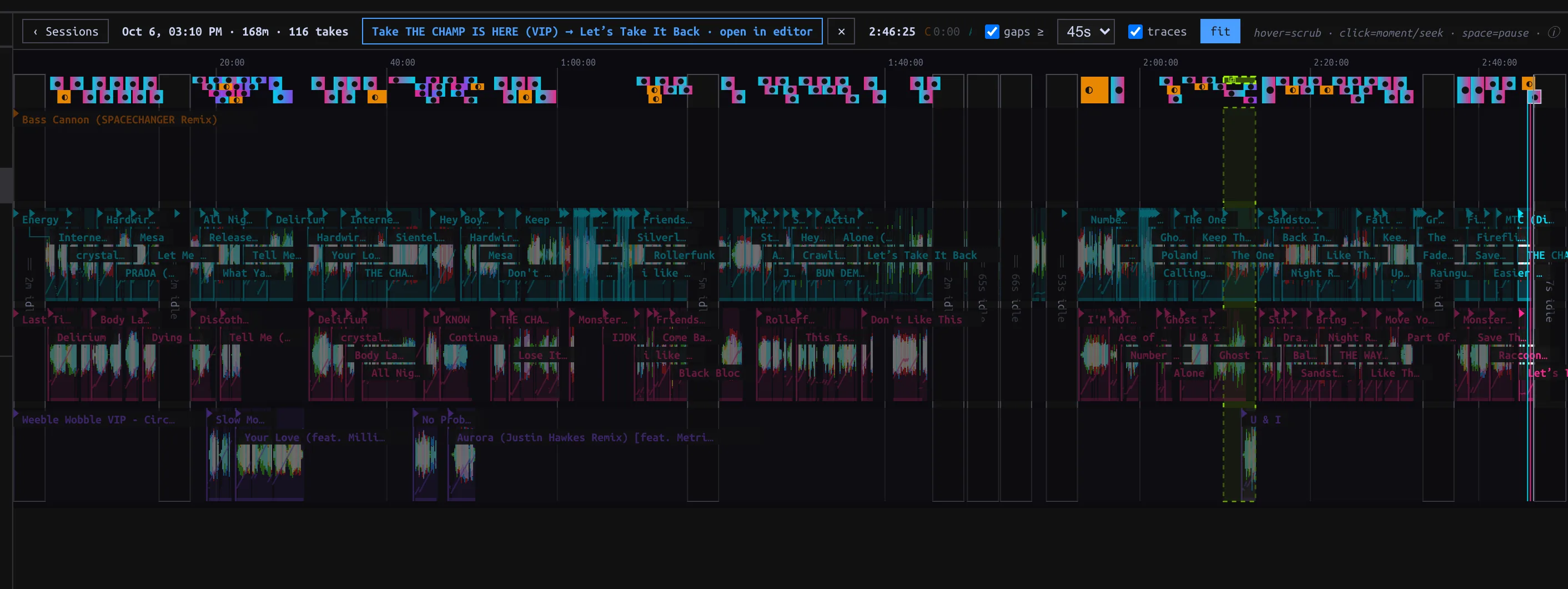This screenshot has height=589, width=1568.
Task: Select the Calling… track label
Action: (x=1188, y=273)
